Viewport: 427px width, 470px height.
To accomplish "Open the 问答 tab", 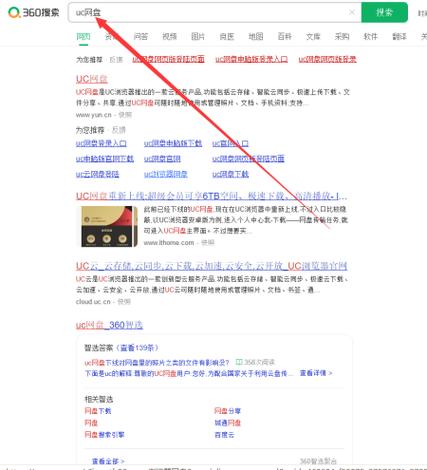I will click(x=141, y=36).
